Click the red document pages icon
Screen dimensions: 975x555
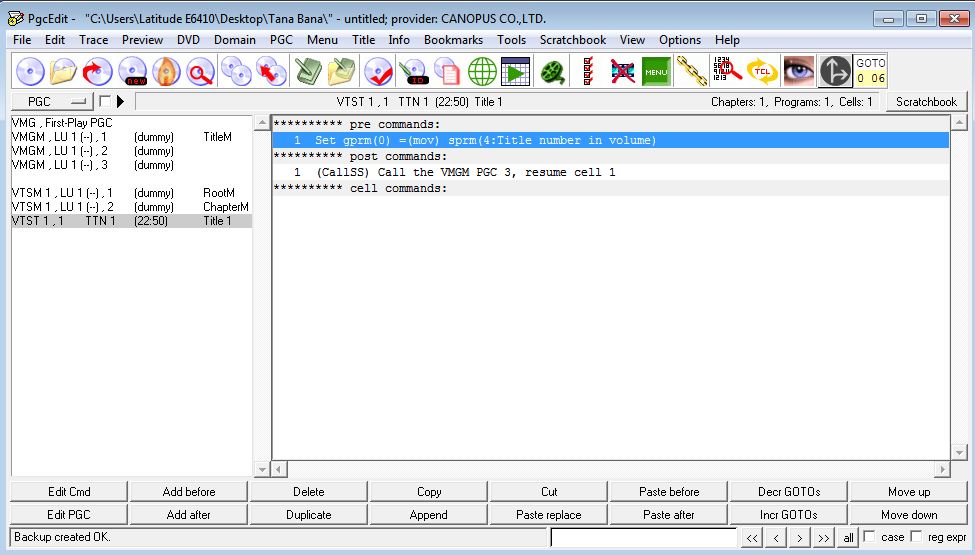tap(447, 71)
